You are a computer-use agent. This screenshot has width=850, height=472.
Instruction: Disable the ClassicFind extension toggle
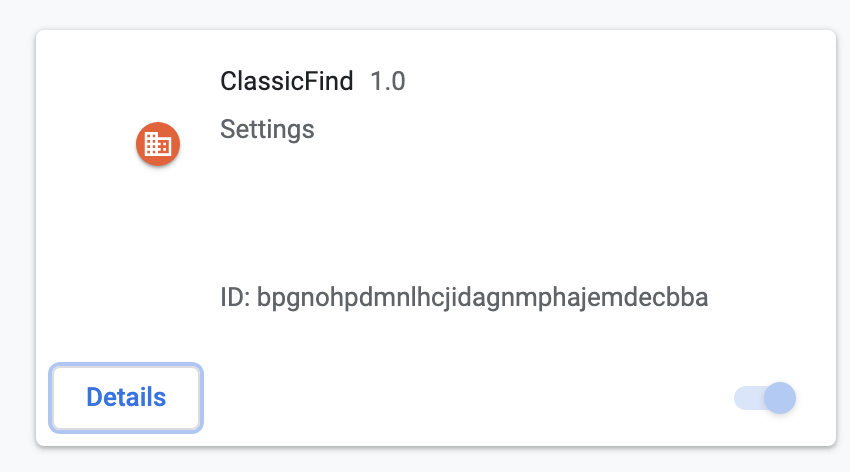point(765,398)
